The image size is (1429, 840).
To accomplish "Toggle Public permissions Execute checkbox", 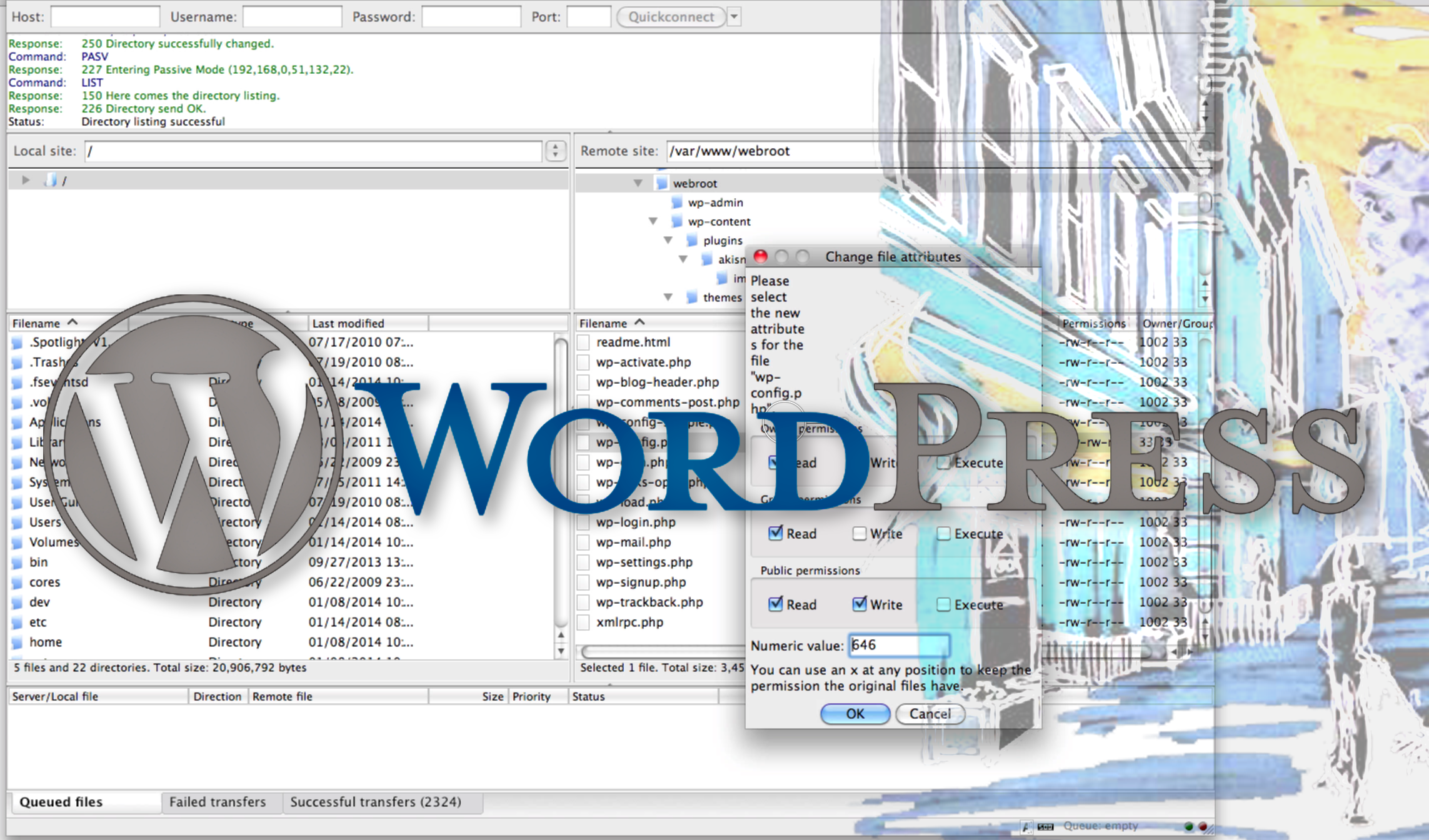I will click(x=943, y=604).
